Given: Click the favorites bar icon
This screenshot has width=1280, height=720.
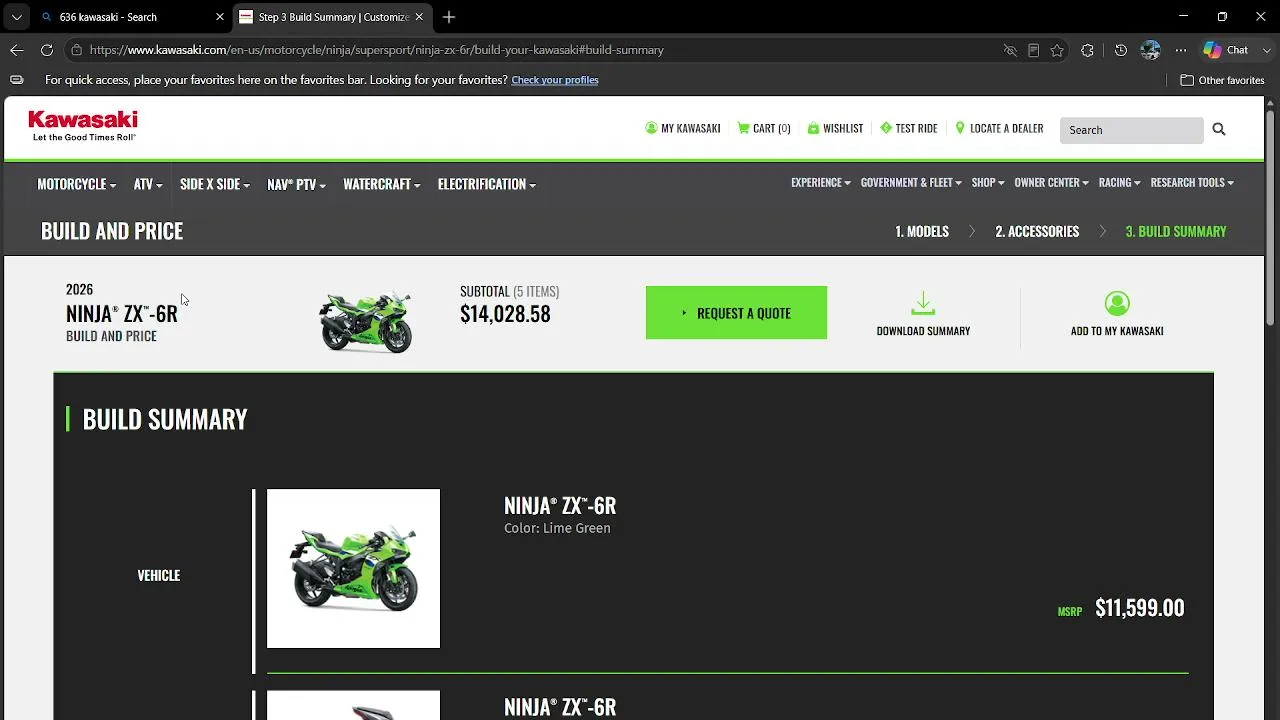Looking at the screenshot, I should (16, 80).
